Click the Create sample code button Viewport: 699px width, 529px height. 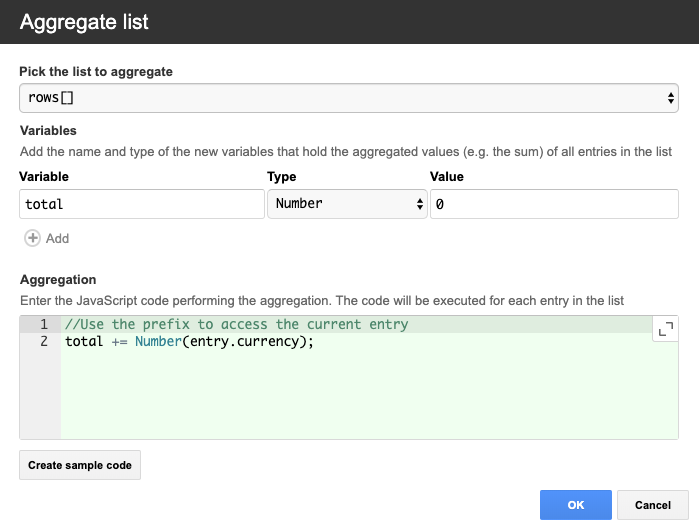point(80,465)
